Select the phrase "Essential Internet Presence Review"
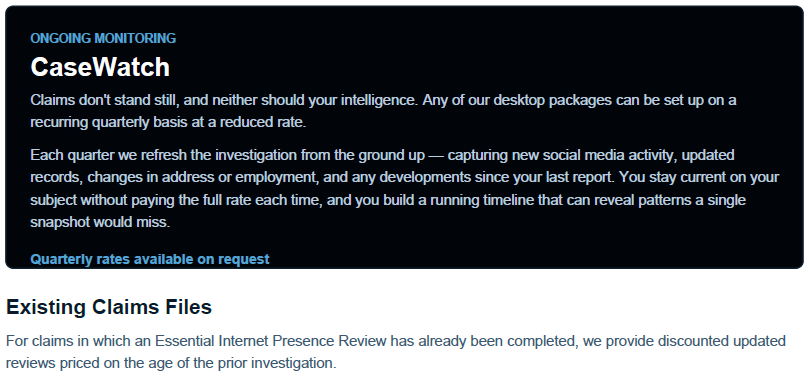 click(271, 341)
